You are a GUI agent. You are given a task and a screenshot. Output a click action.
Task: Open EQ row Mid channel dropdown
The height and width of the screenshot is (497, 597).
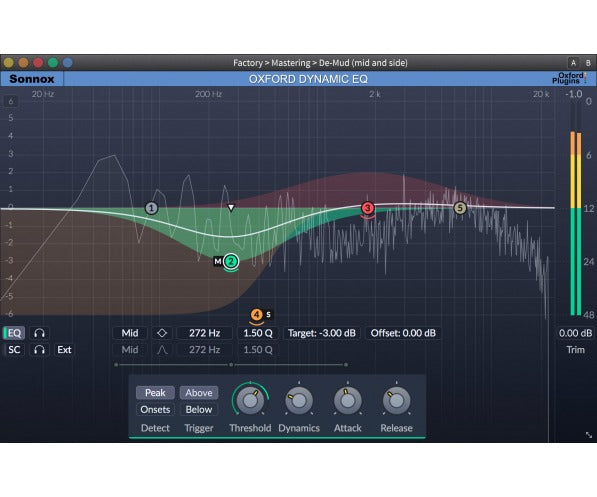pyautogui.click(x=130, y=333)
